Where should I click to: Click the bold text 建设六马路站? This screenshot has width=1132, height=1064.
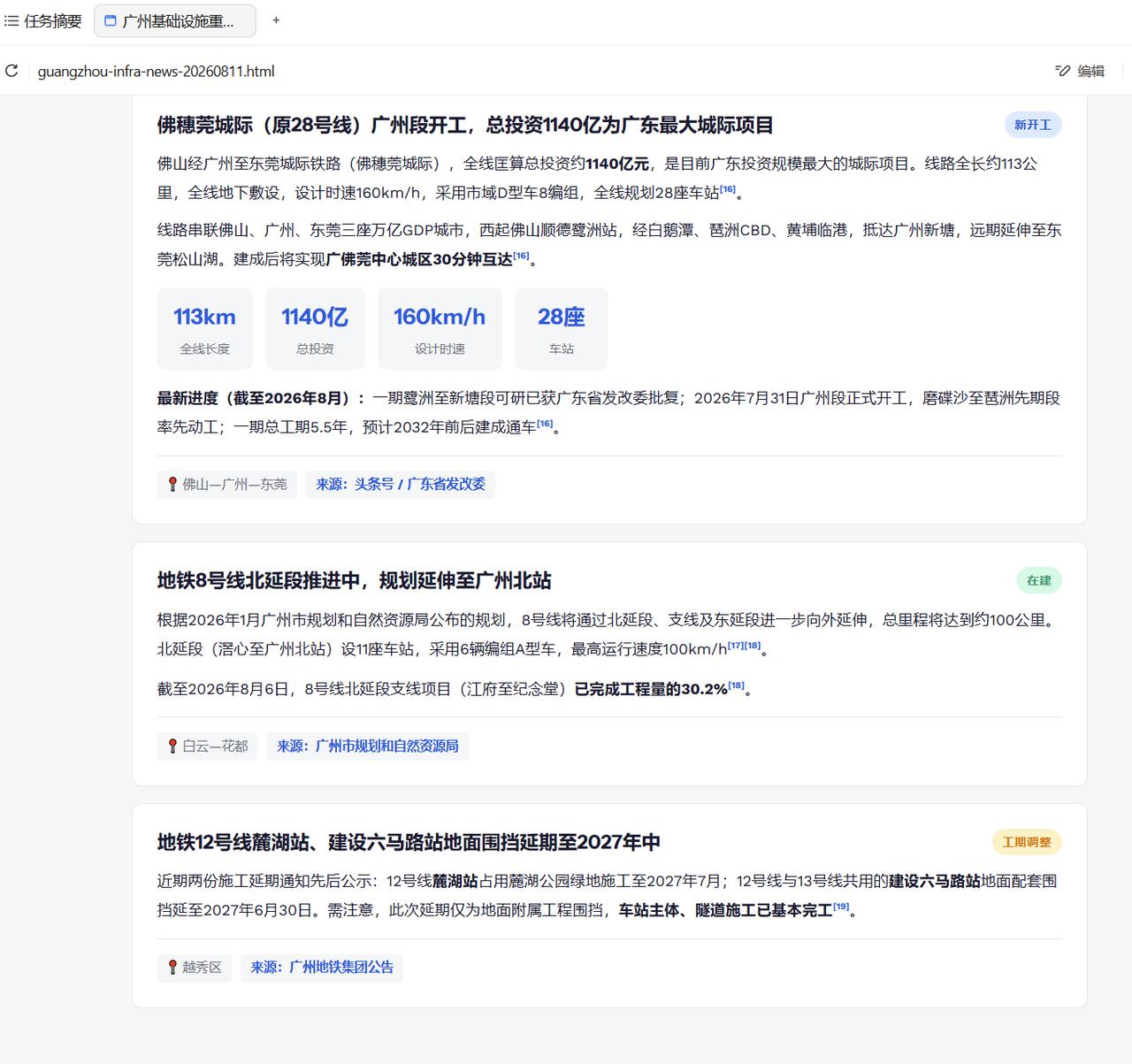point(935,881)
